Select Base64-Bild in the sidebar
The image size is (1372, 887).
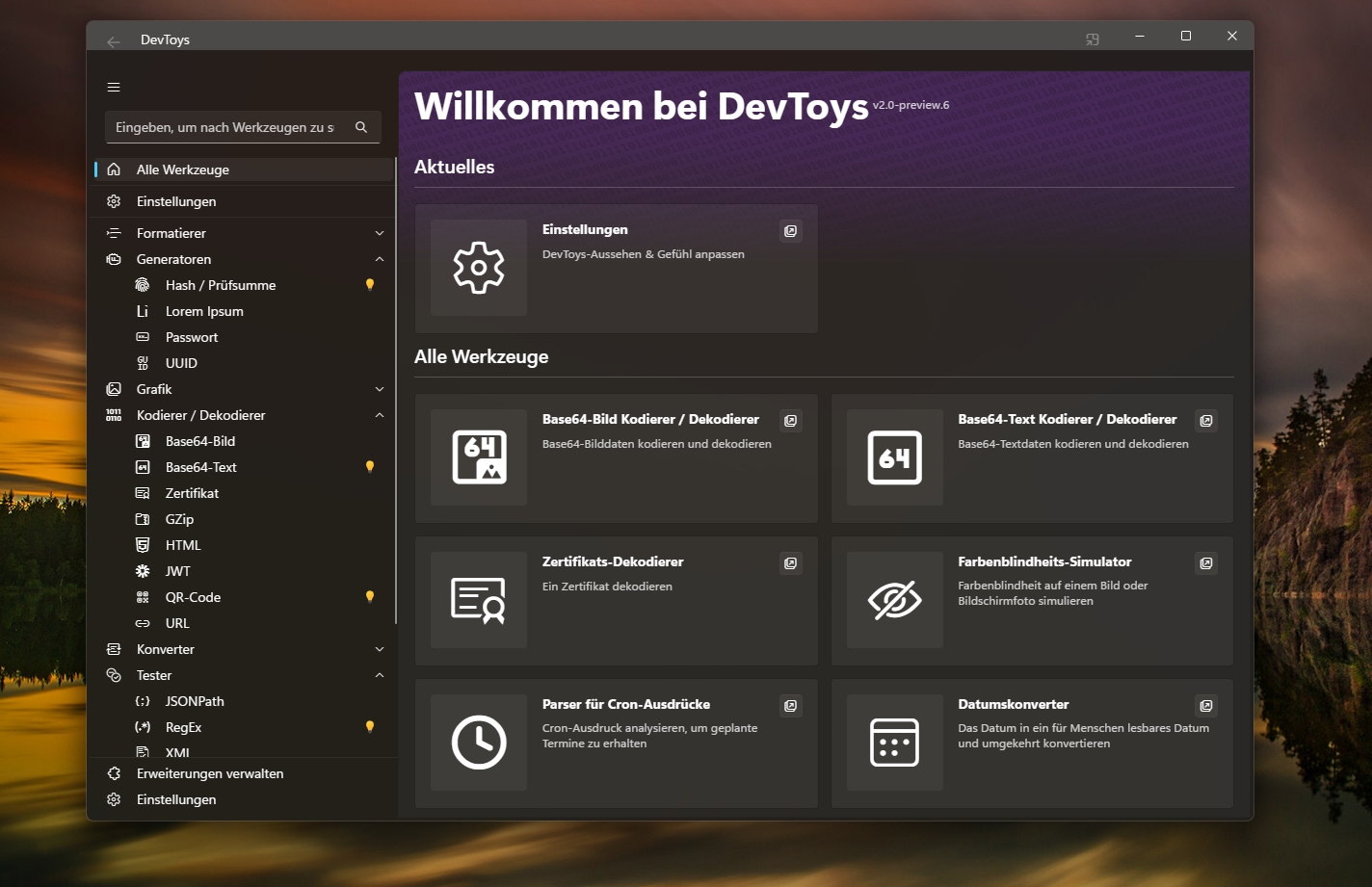point(245,441)
